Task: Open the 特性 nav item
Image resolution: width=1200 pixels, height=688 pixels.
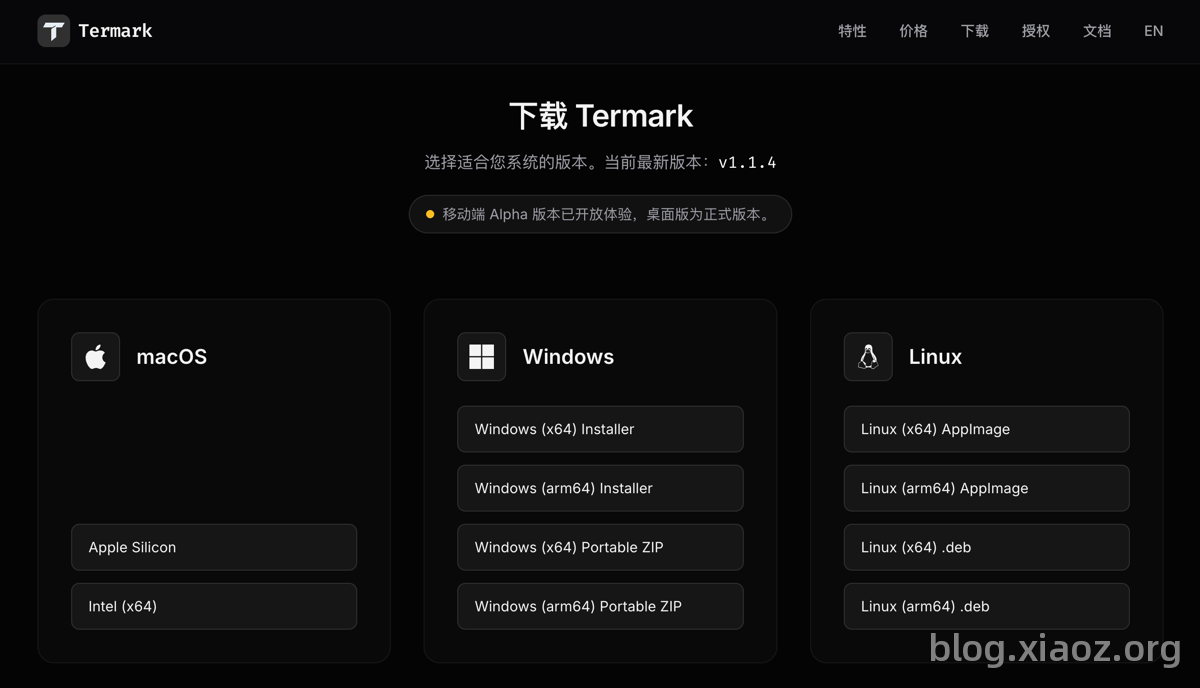Action: click(x=852, y=31)
